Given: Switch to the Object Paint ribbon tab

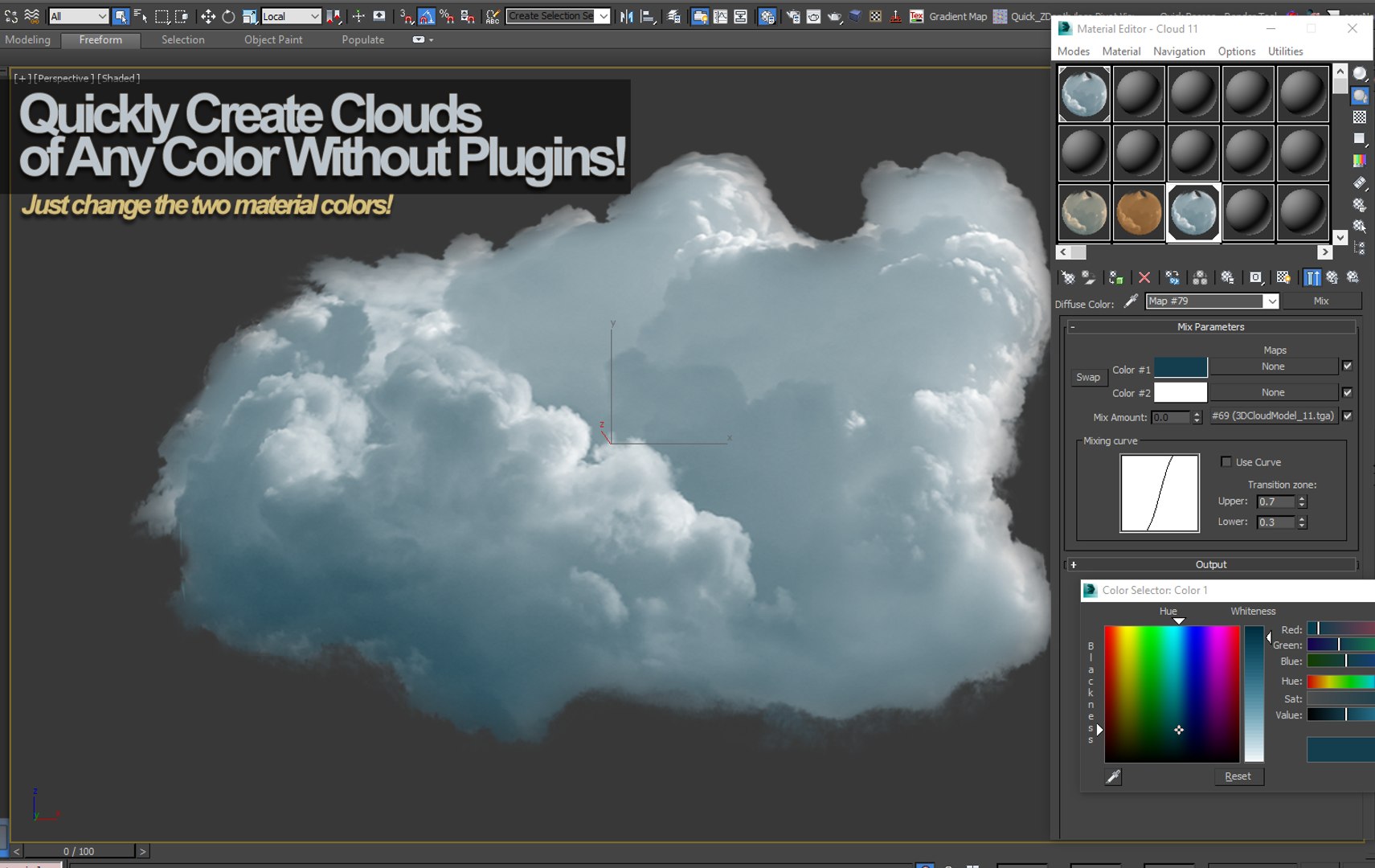Looking at the screenshot, I should (273, 39).
